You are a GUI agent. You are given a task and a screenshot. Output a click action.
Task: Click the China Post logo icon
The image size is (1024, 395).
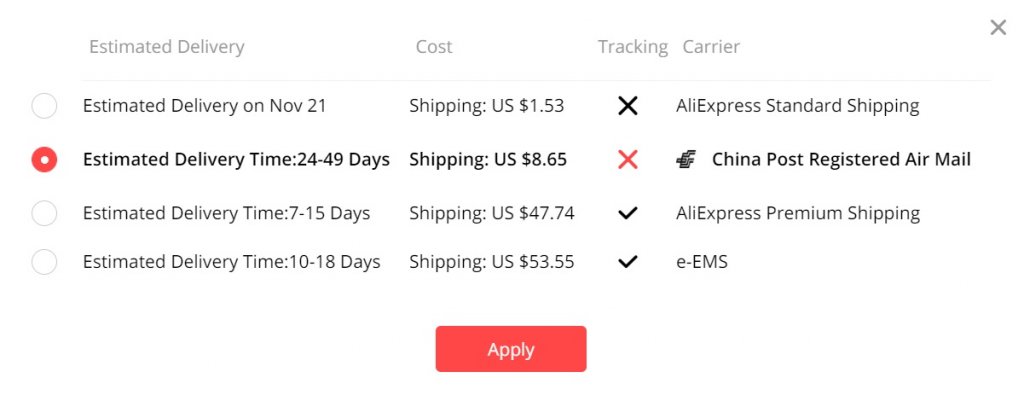click(x=686, y=159)
